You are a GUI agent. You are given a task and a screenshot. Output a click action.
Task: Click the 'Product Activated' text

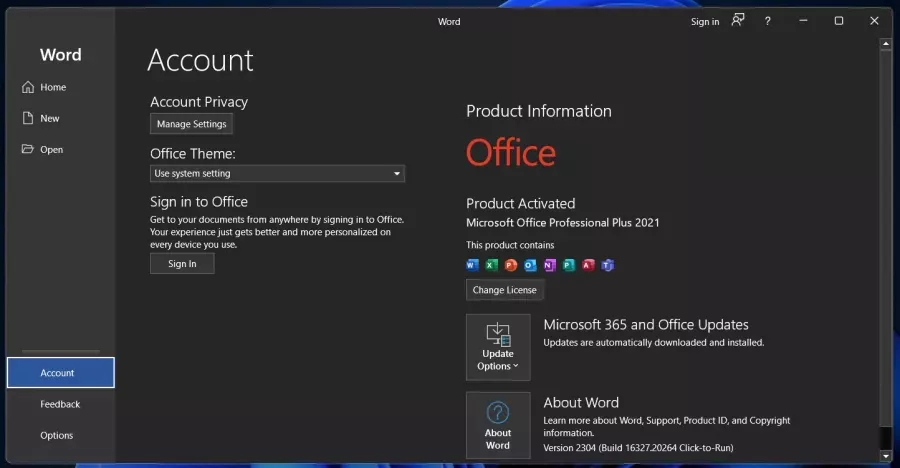point(520,203)
